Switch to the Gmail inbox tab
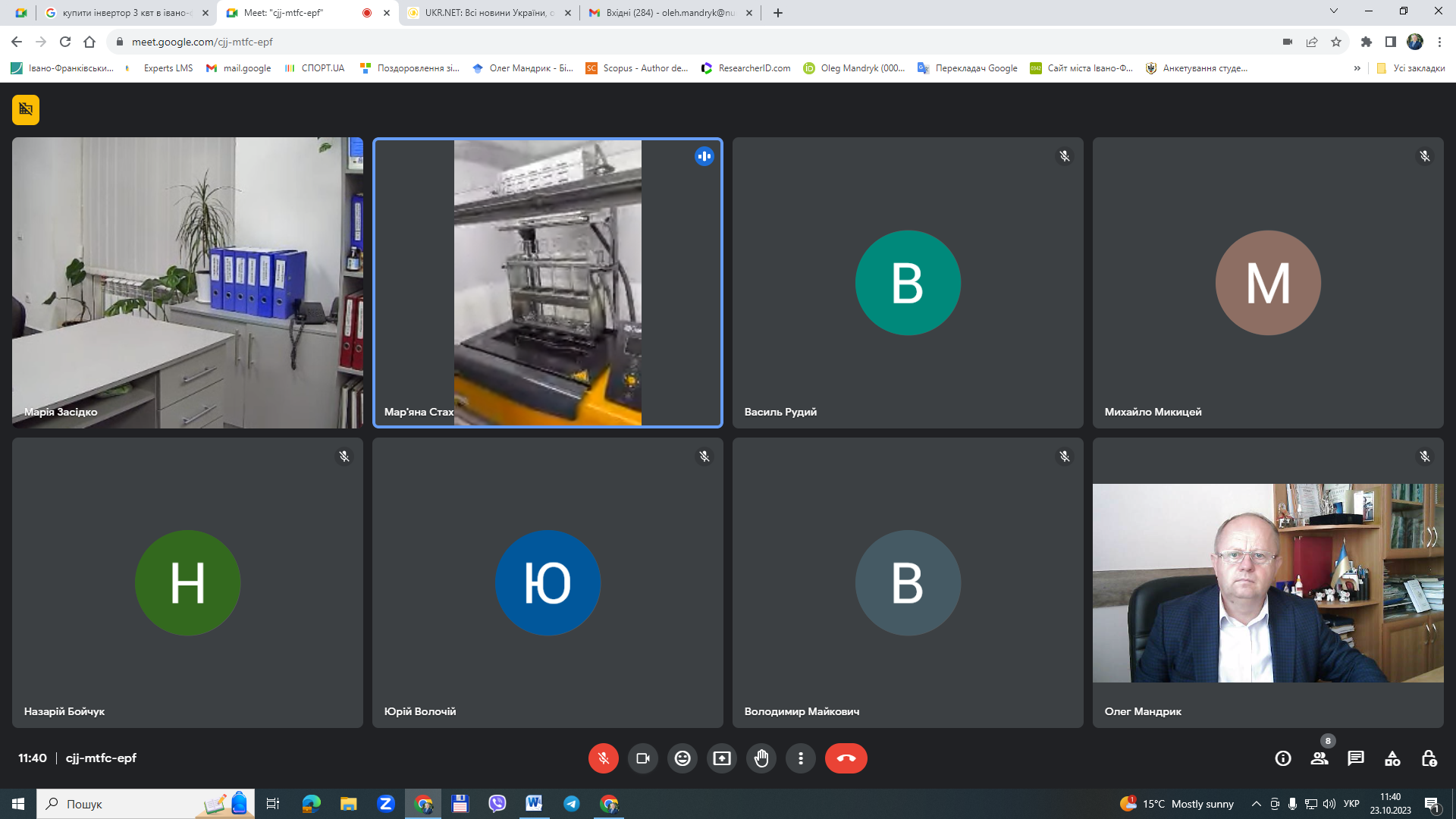Image resolution: width=1456 pixels, height=819 pixels. pyautogui.click(x=669, y=13)
